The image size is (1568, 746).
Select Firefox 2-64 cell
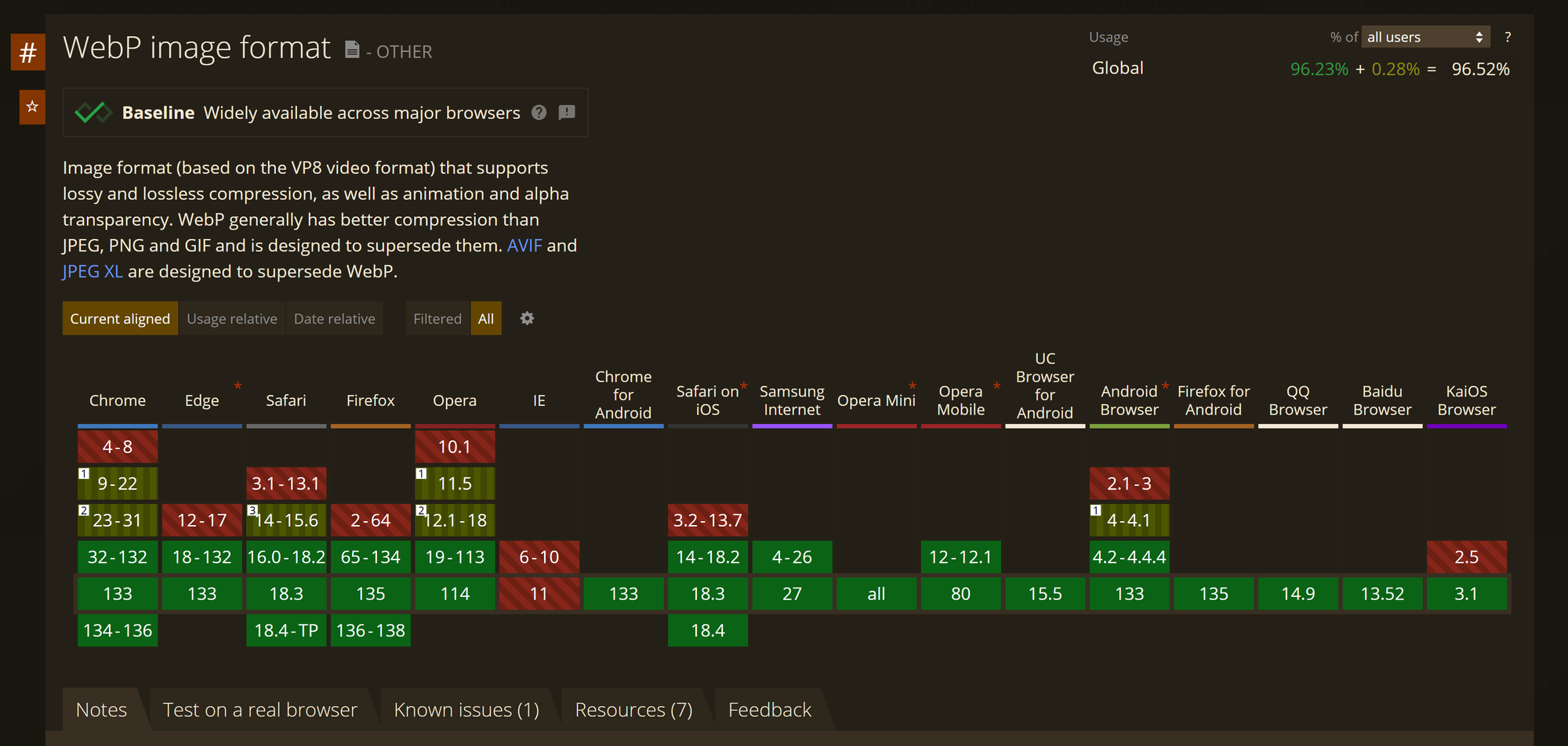371,520
